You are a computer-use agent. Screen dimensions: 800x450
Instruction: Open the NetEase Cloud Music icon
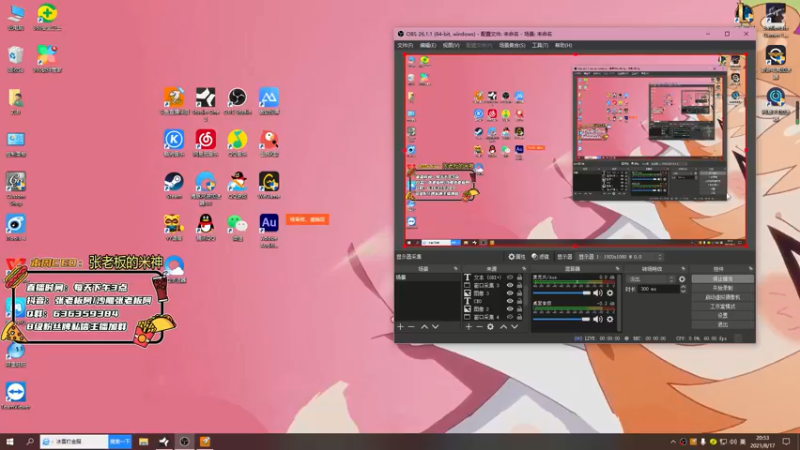click(x=205, y=143)
